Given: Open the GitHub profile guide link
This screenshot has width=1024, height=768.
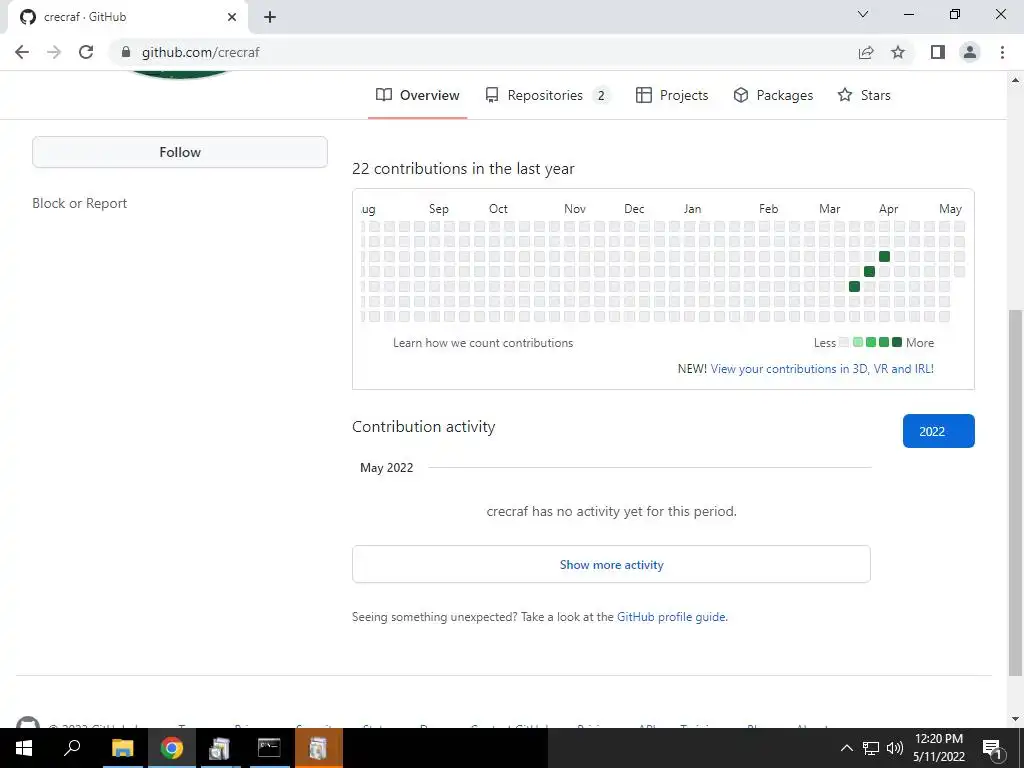Looking at the screenshot, I should coord(671,616).
